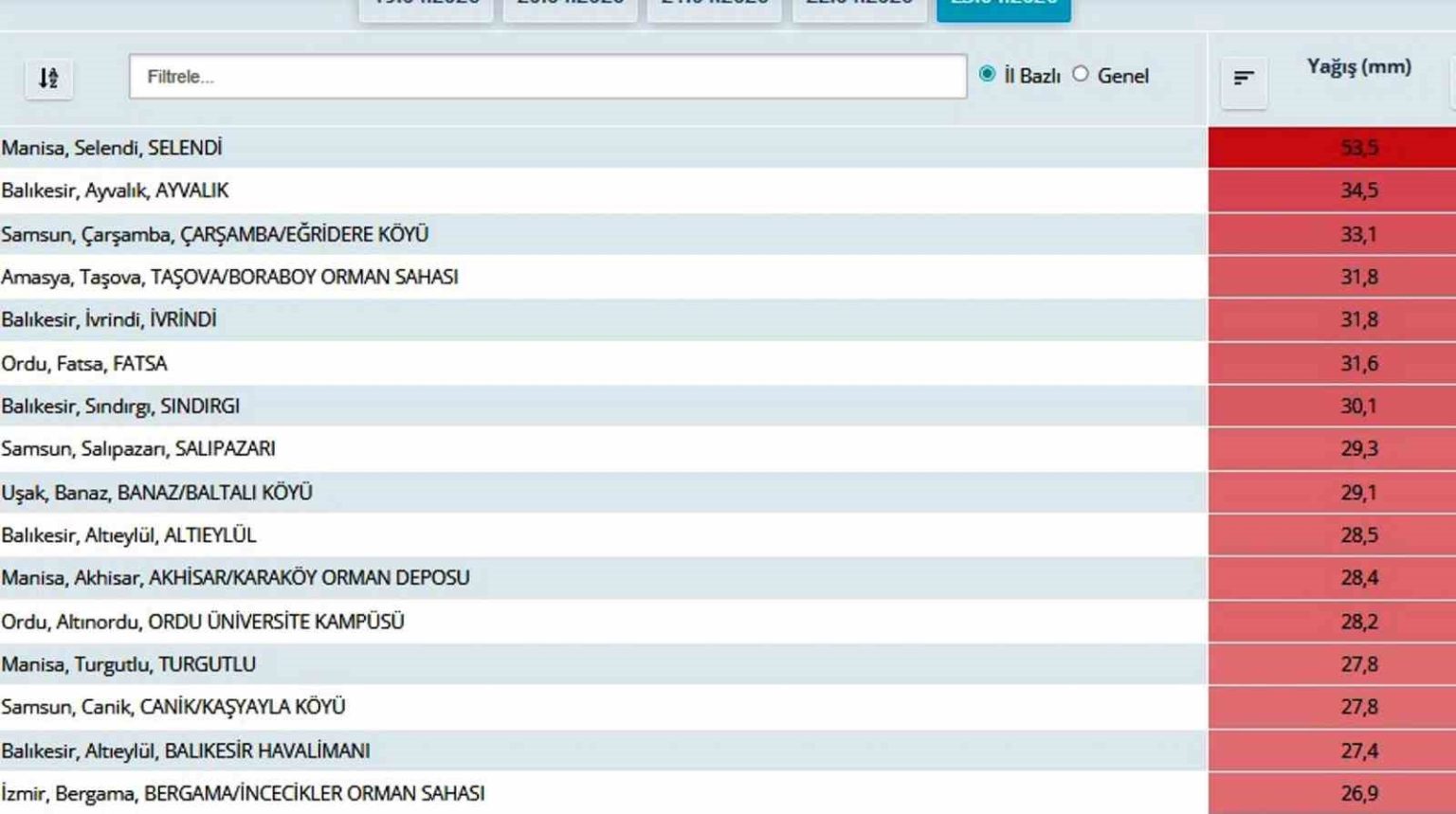Image resolution: width=1456 pixels, height=814 pixels.
Task: Click the BALIKESİR HAVALİMANI station row
Action: [185, 751]
